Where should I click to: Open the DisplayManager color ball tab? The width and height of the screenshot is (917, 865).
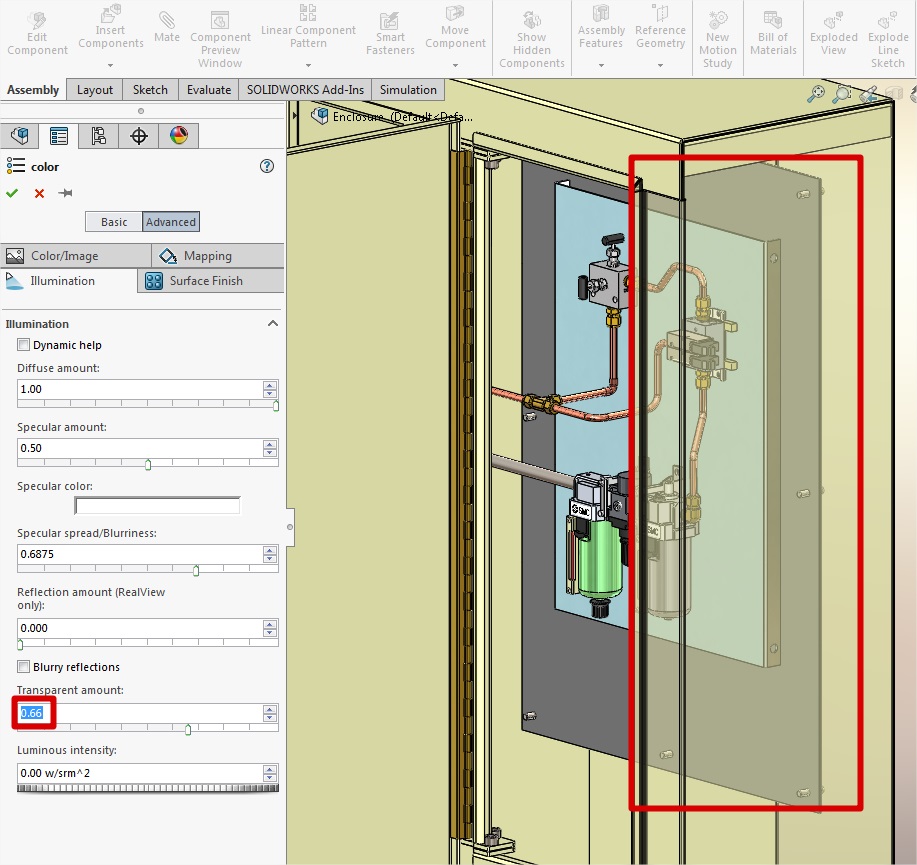coord(178,136)
